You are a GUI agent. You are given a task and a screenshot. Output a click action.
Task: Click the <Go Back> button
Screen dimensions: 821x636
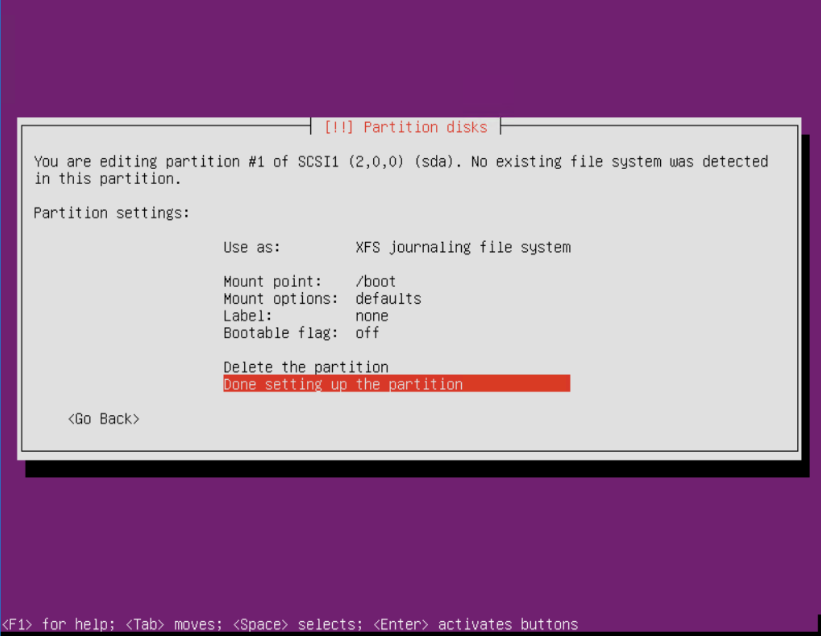104,419
